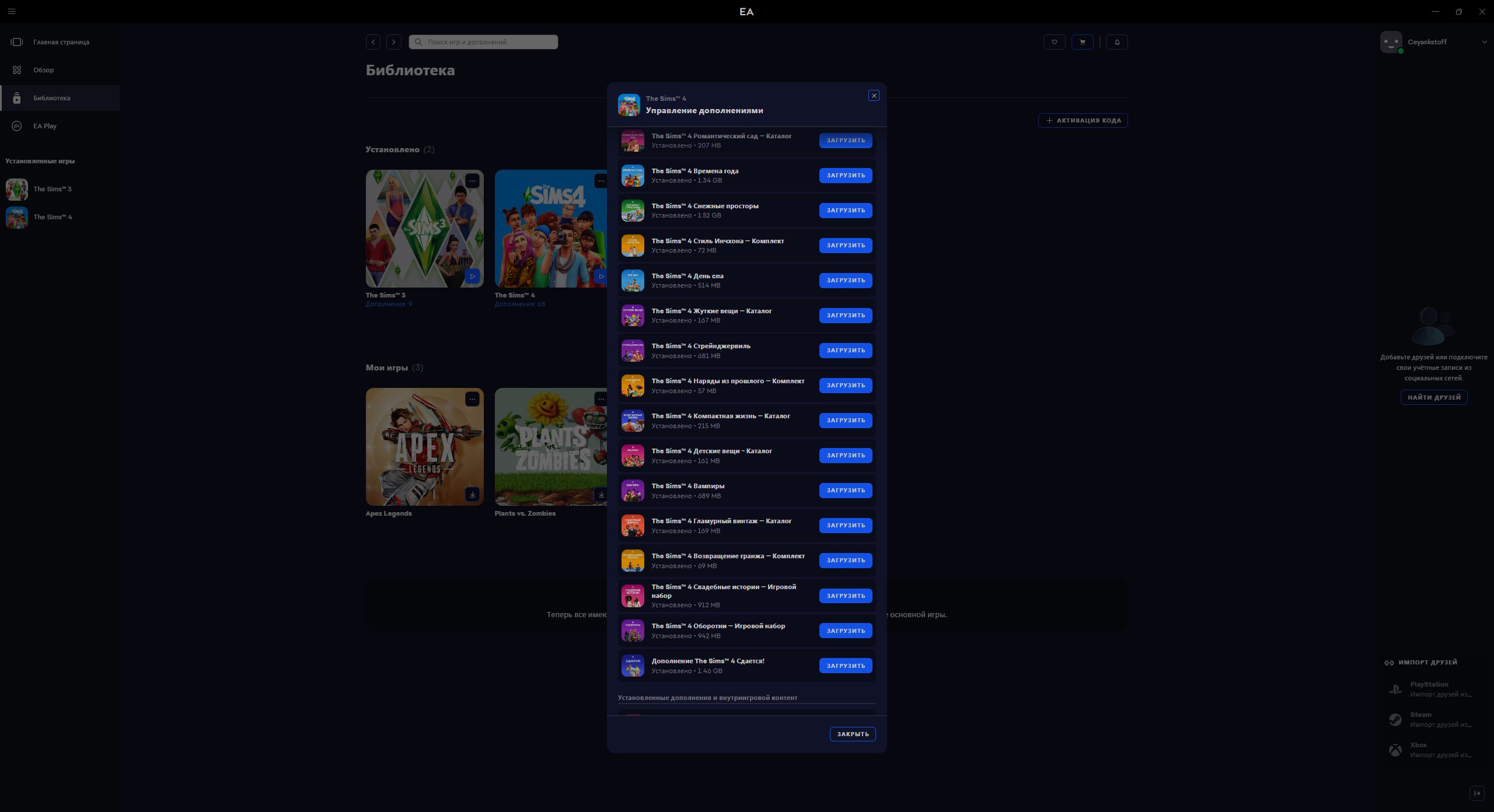Close the add-ons management dialog with X
1494x812 pixels.
874,96
